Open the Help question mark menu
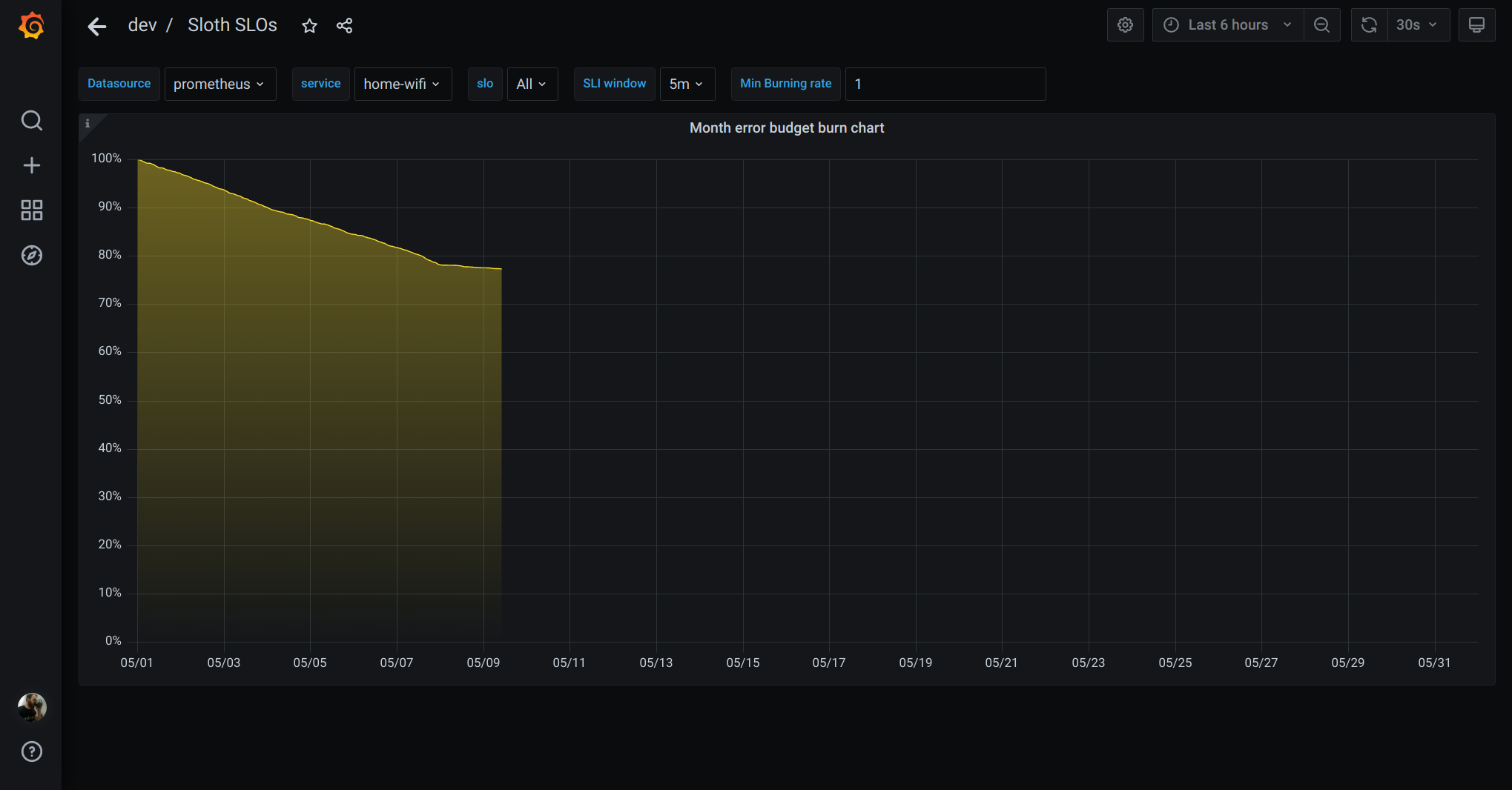Screen dimensions: 1512x790 coord(31,751)
